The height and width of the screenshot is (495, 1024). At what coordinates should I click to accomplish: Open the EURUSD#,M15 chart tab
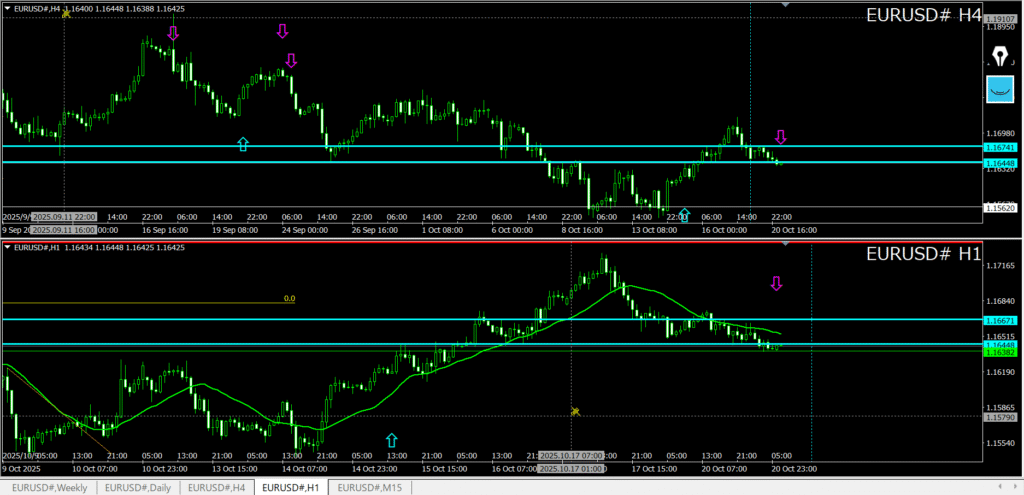pos(371,487)
